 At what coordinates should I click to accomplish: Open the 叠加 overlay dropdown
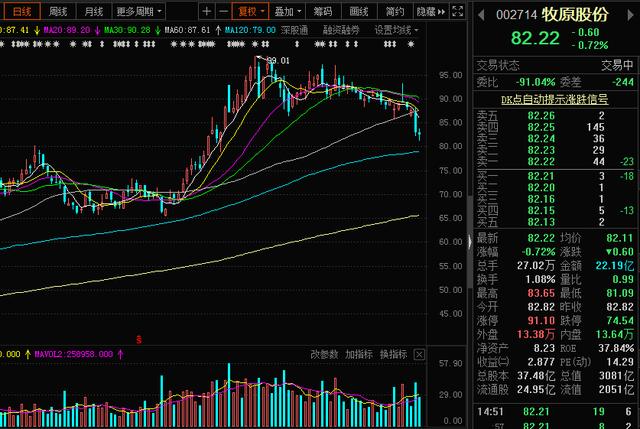(289, 12)
